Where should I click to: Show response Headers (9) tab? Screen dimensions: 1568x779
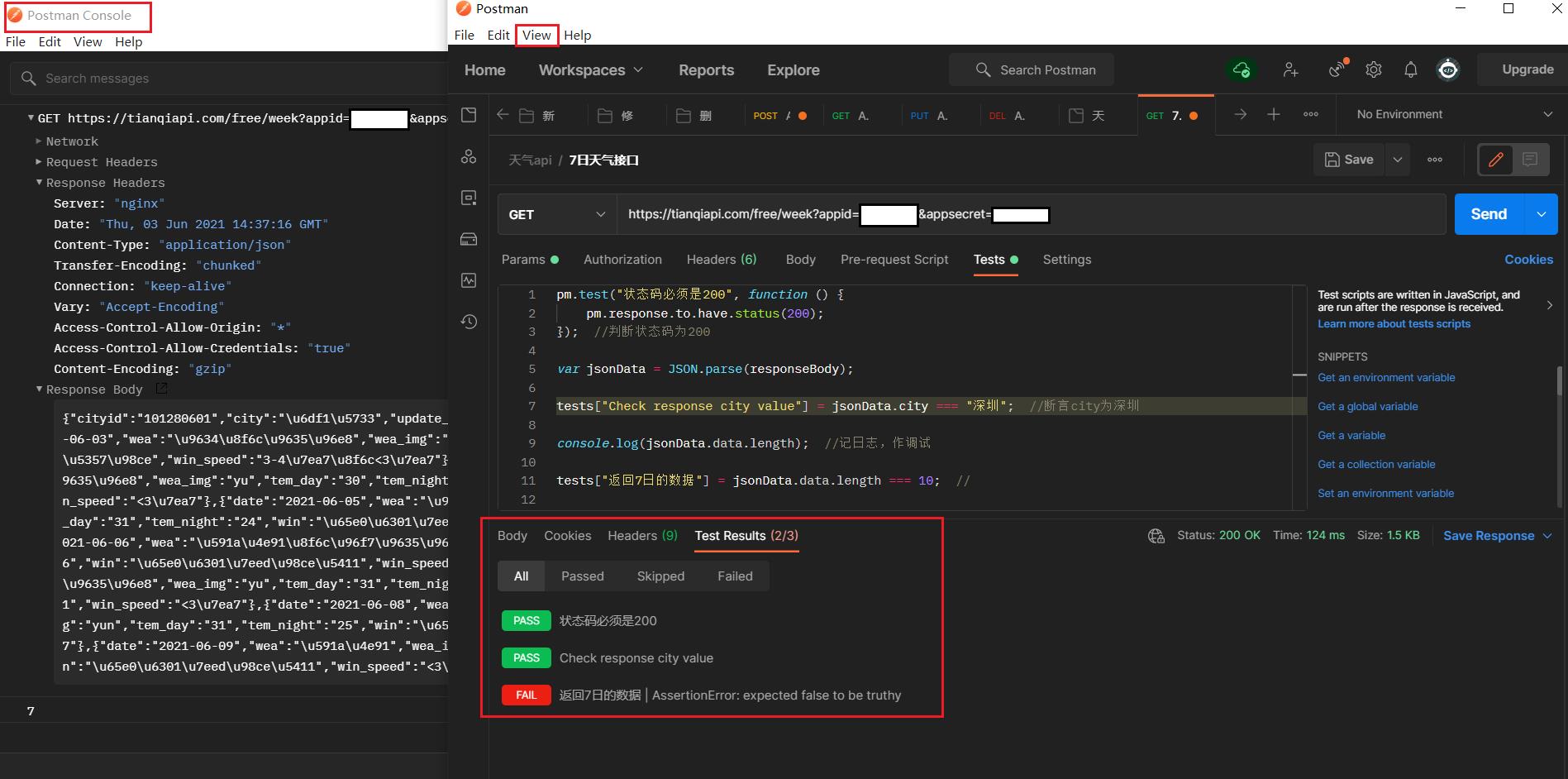coord(642,536)
